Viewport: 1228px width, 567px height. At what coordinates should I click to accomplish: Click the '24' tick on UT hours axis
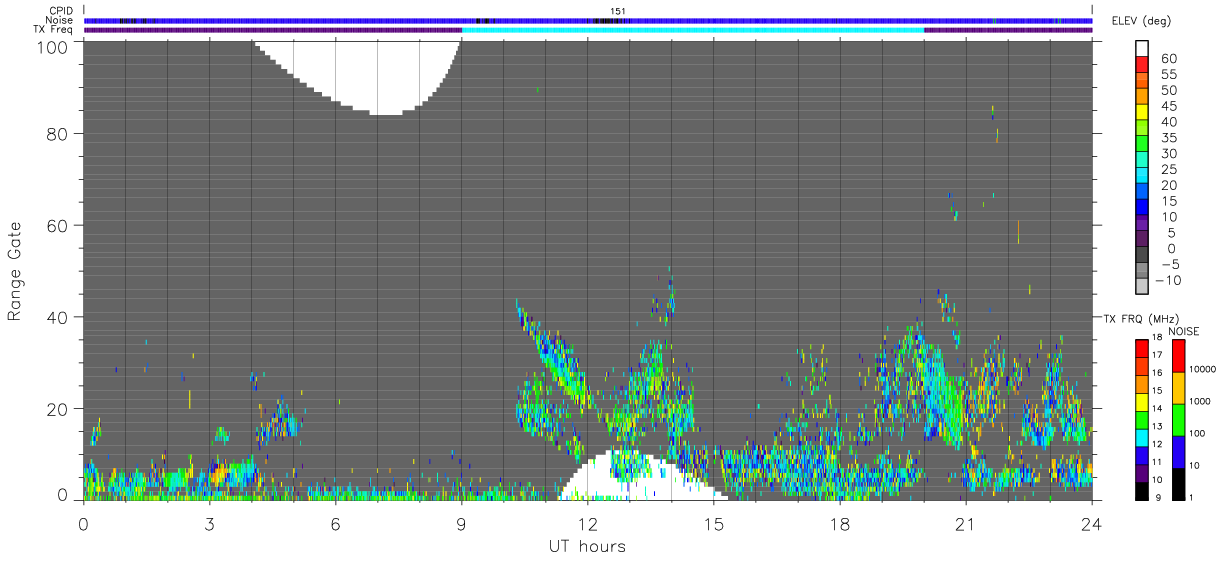coord(1092,522)
